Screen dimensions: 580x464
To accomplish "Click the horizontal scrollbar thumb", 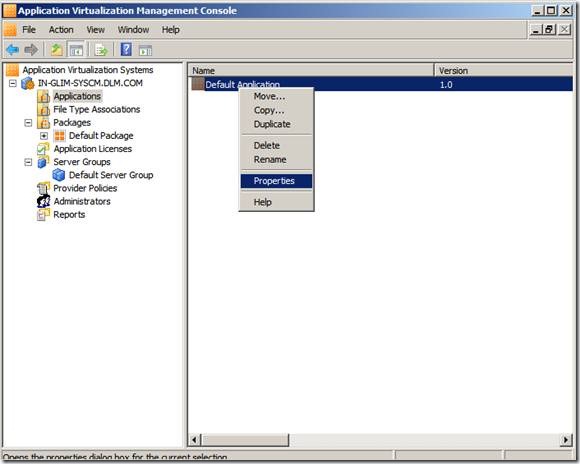I will pos(245,440).
